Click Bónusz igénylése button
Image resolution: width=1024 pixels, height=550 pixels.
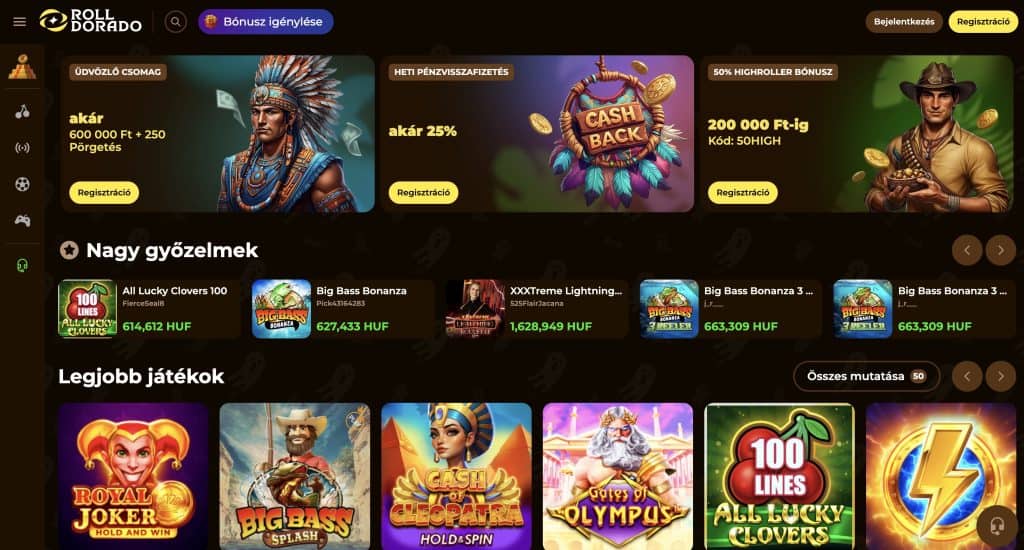click(x=266, y=22)
